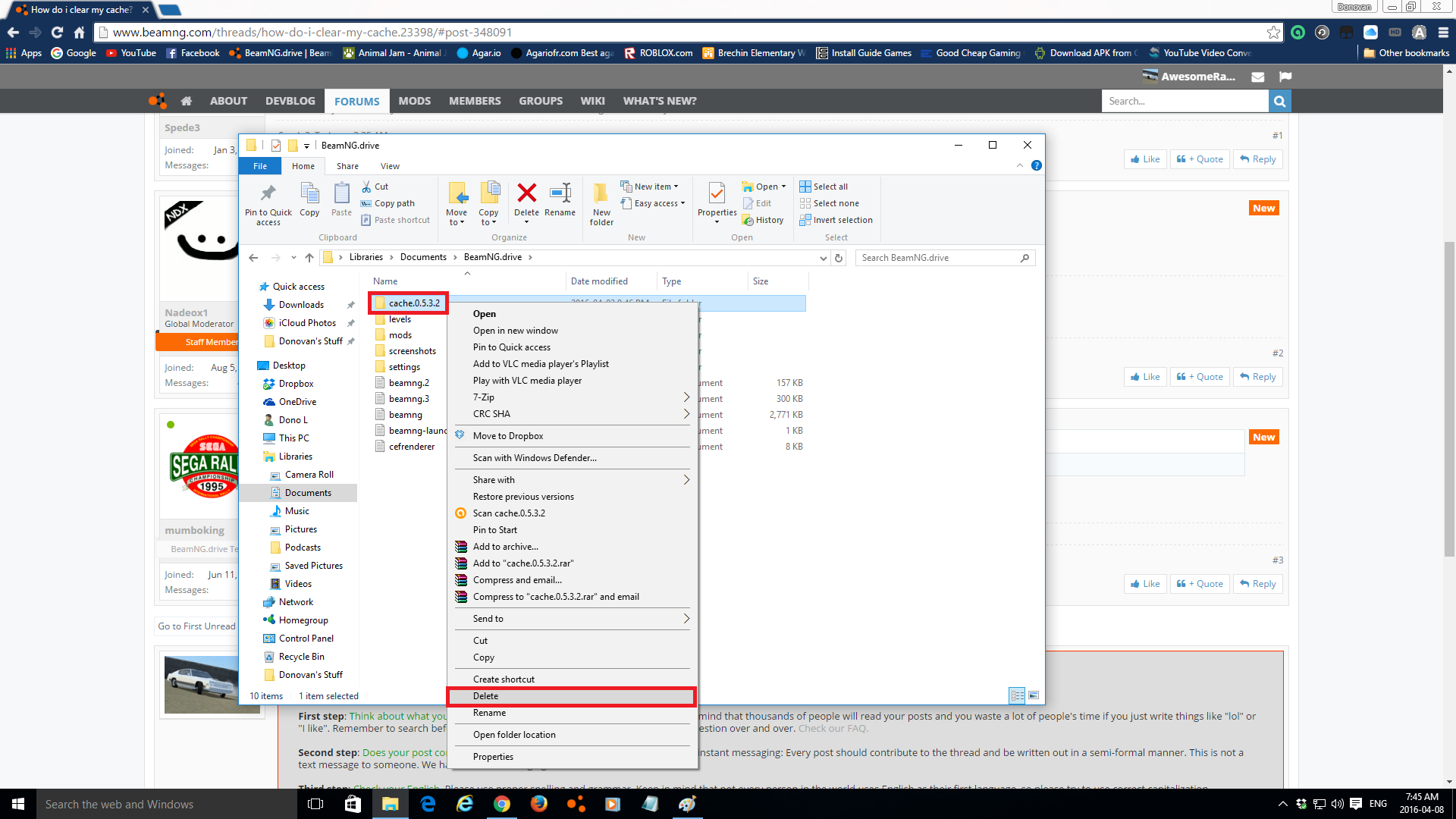The width and height of the screenshot is (1456, 819).
Task: Open the WHAT'S NEW? forum link
Action: [x=660, y=101]
